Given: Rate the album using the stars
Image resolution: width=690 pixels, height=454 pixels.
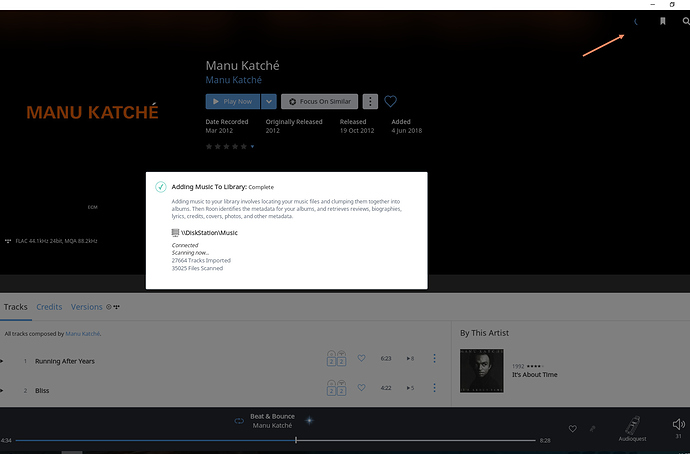Looking at the screenshot, I should click(226, 146).
